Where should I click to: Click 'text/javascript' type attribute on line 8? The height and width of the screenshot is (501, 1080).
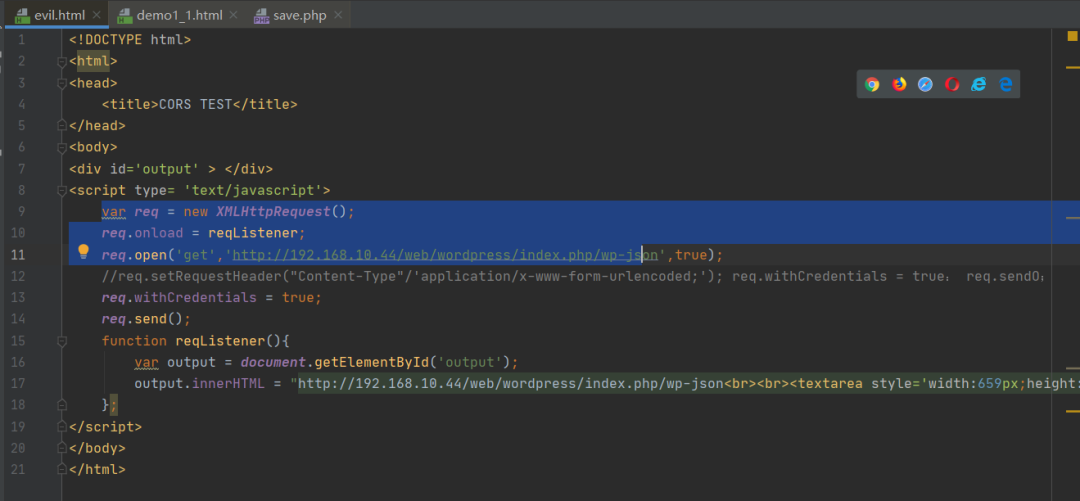pos(253,190)
